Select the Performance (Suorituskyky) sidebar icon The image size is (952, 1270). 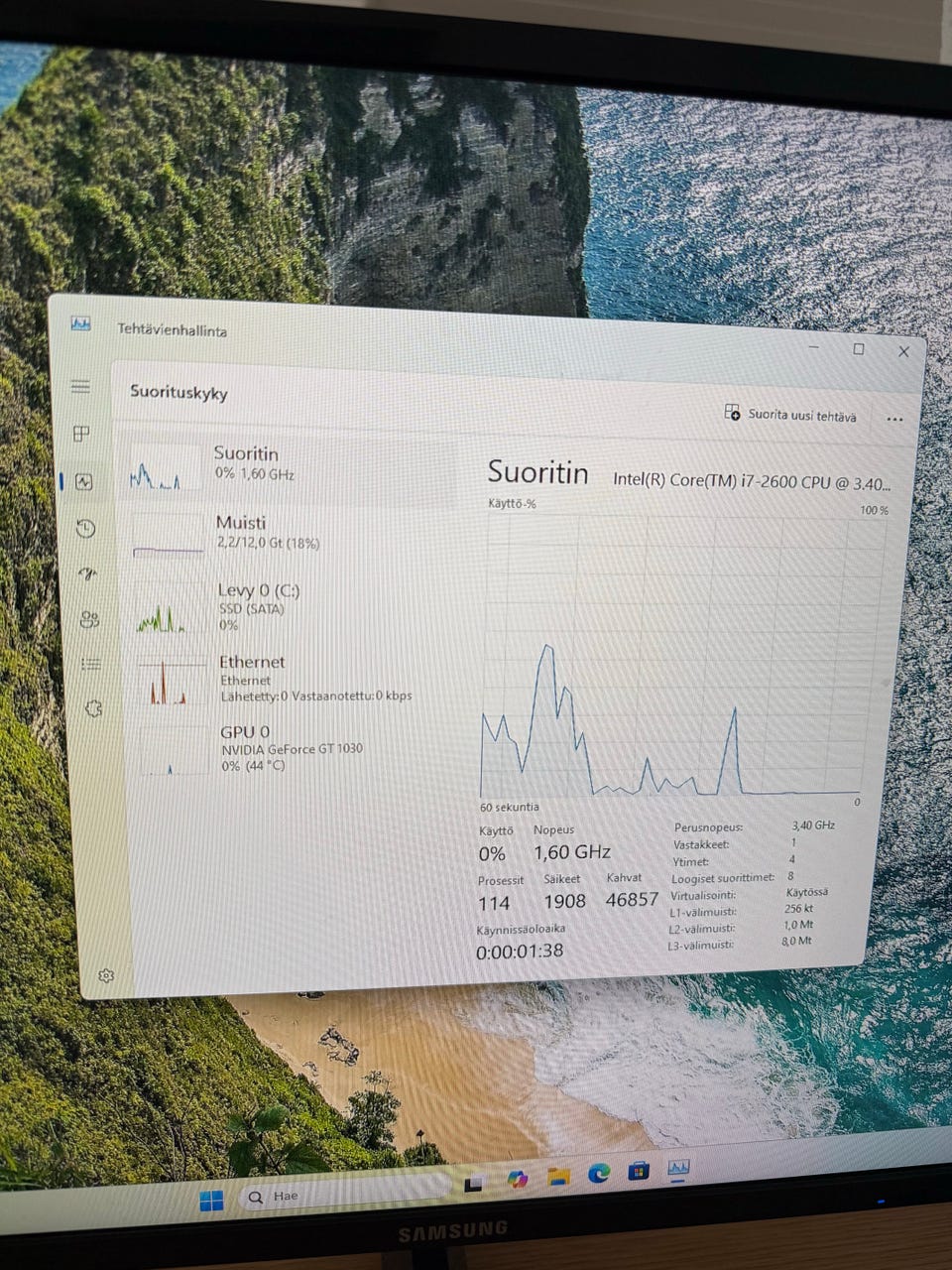tap(83, 482)
